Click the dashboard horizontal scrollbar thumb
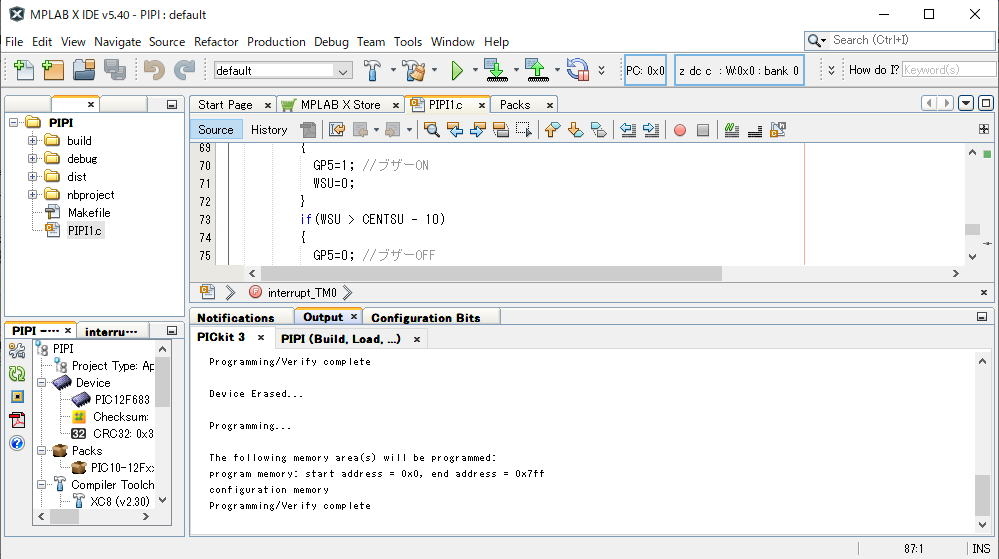This screenshot has height=559, width=999. pos(64,517)
